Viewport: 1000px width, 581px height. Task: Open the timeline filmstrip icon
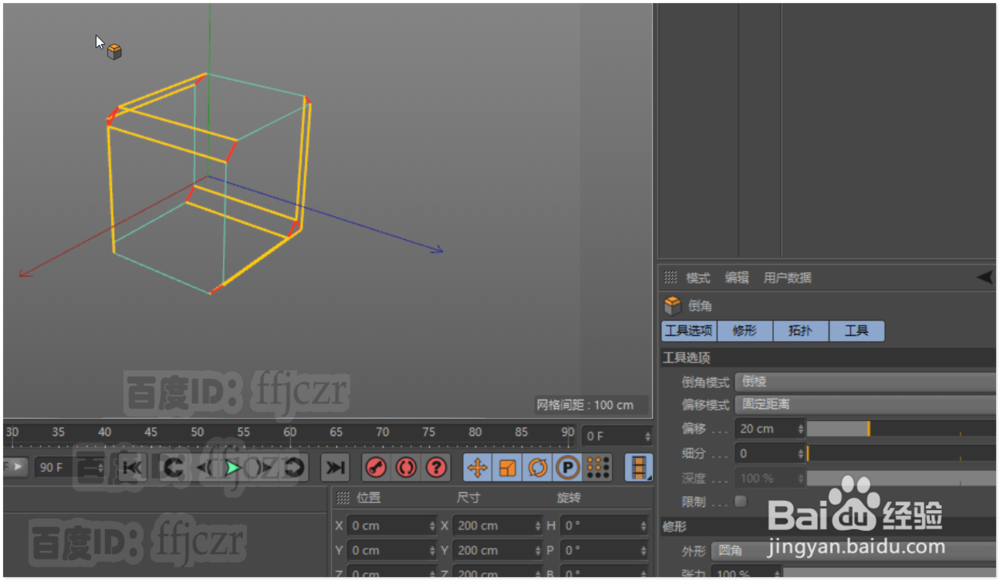(638, 467)
